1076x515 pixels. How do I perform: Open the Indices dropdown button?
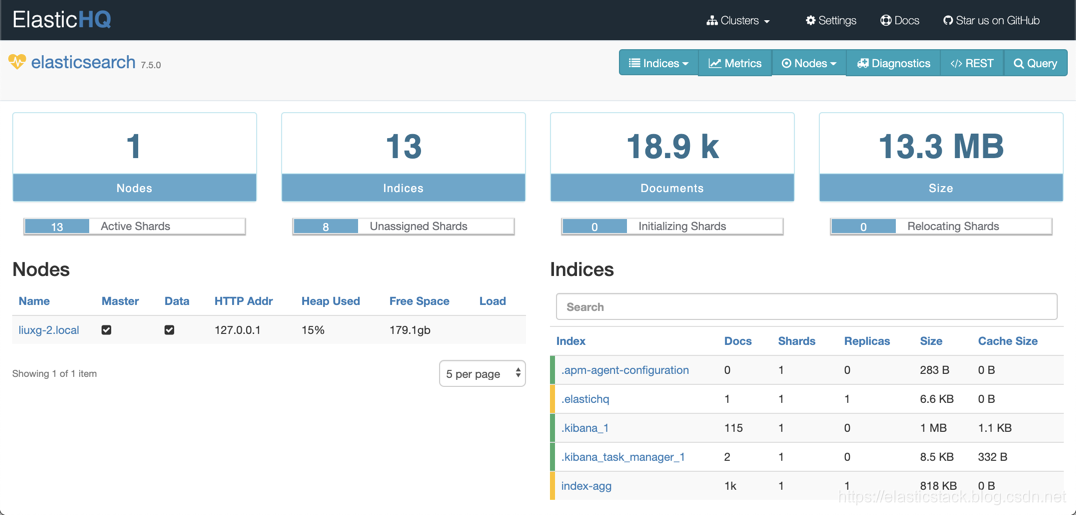point(659,62)
